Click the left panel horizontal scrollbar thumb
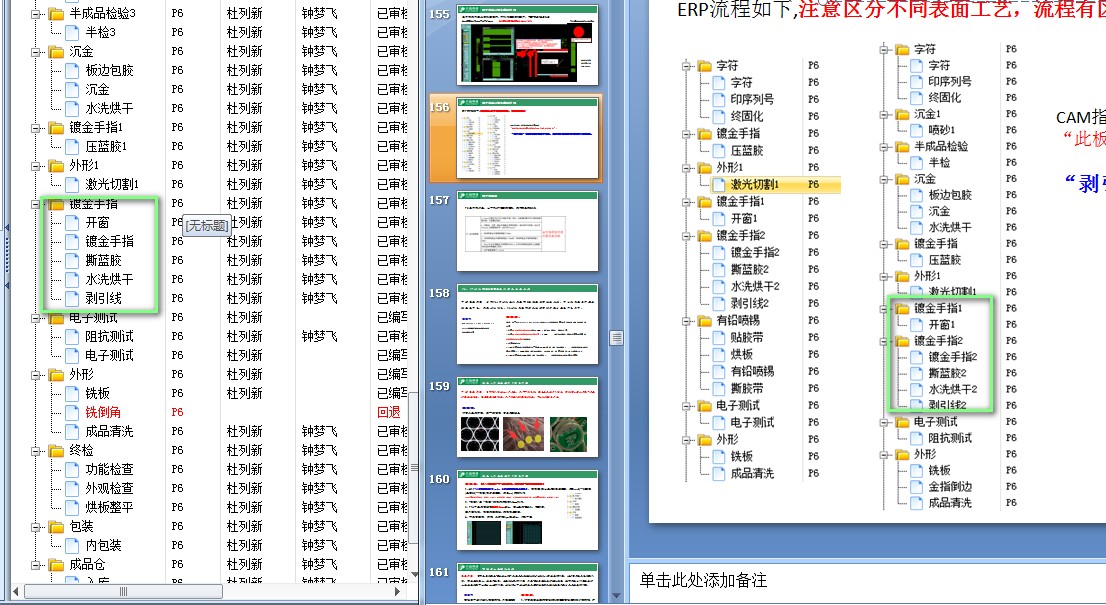Viewport: 1106px width, 605px height. [x=123, y=592]
